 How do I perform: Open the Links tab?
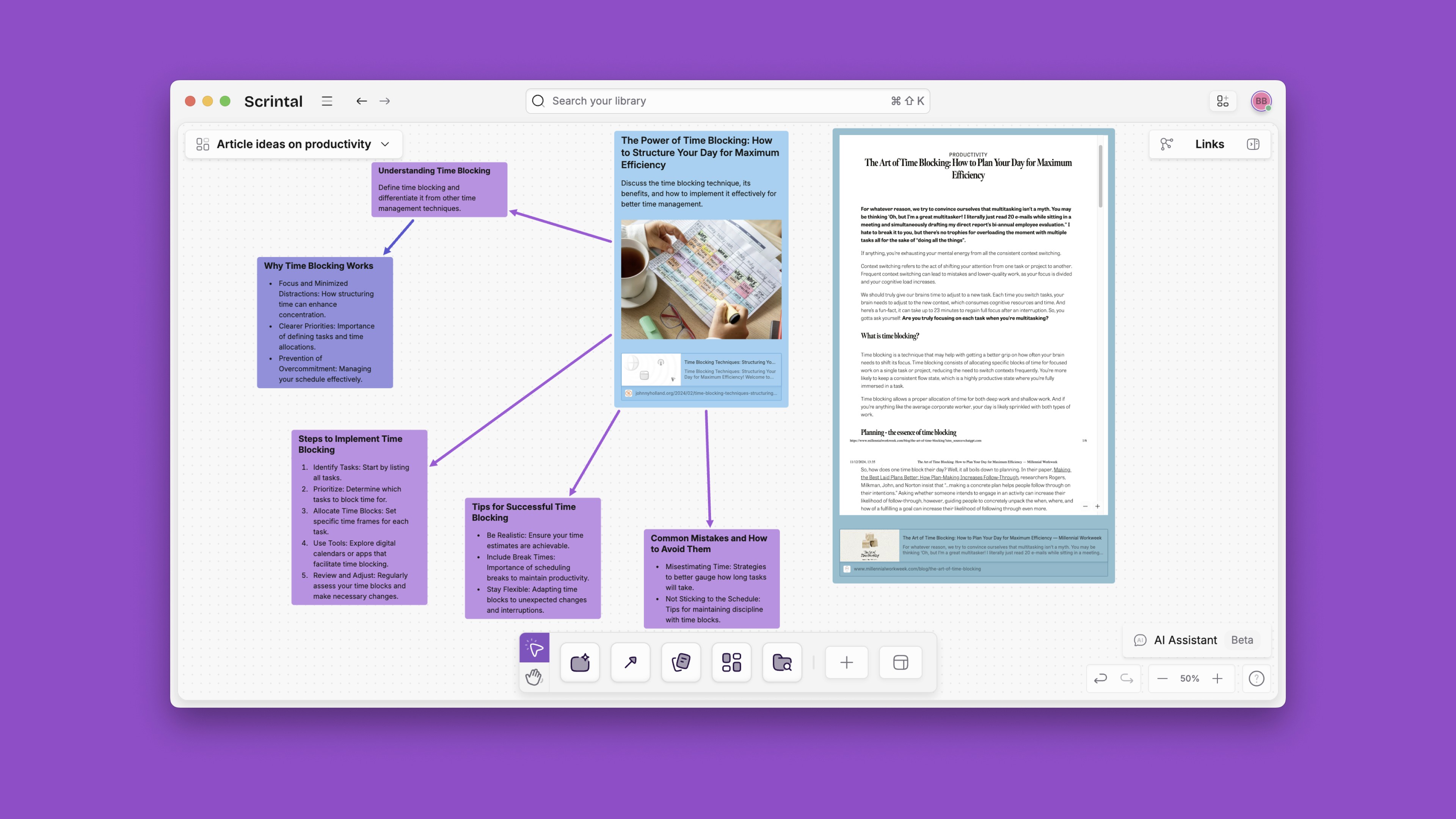click(x=1209, y=144)
